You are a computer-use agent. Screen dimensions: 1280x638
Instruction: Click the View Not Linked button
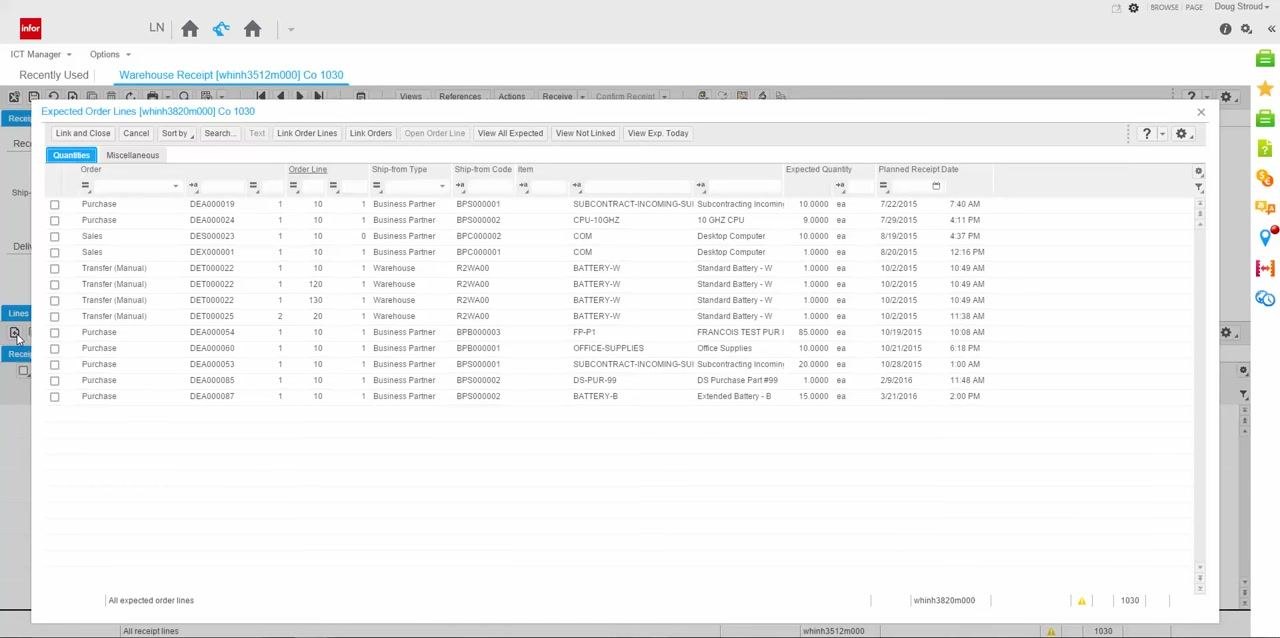coord(585,133)
